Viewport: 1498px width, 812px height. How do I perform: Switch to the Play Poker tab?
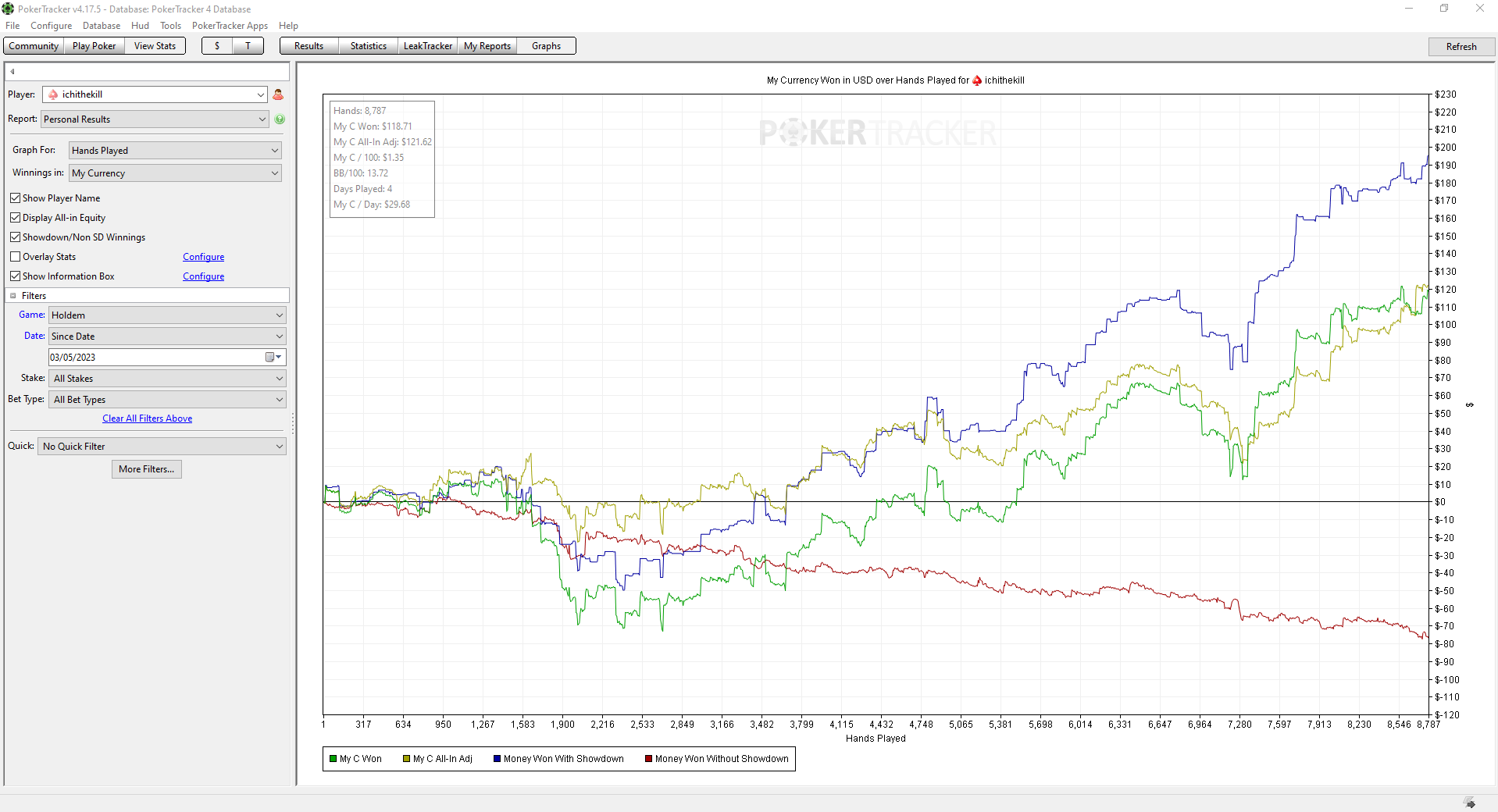[95, 46]
